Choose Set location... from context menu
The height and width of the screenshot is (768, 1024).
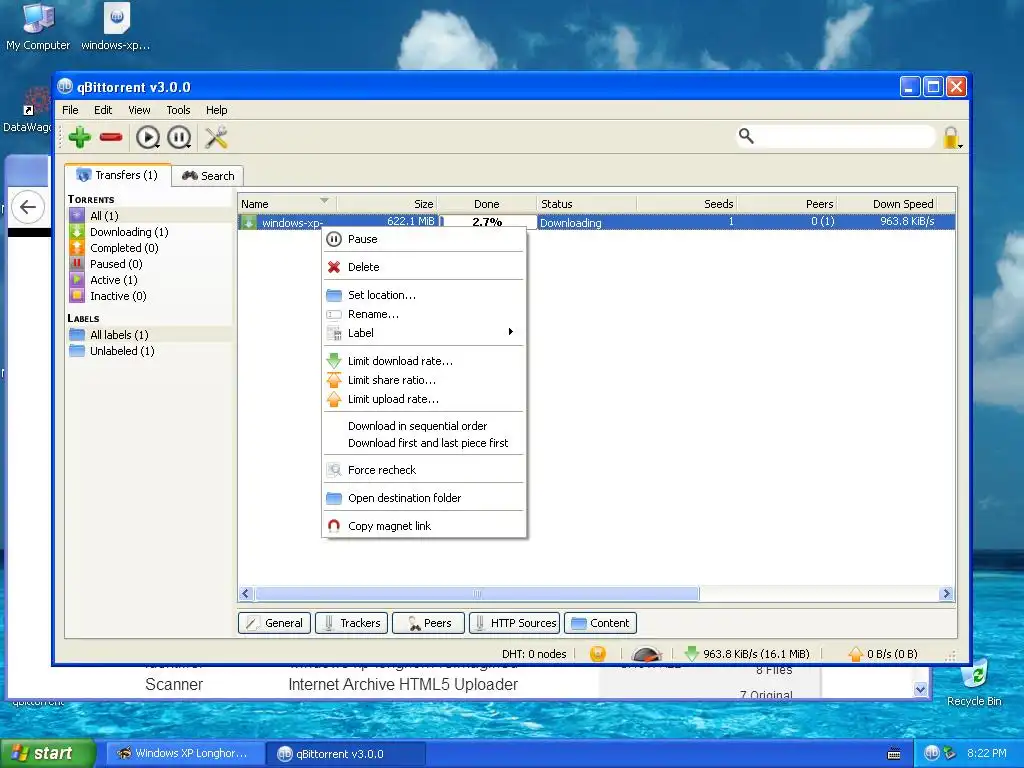click(x=424, y=295)
